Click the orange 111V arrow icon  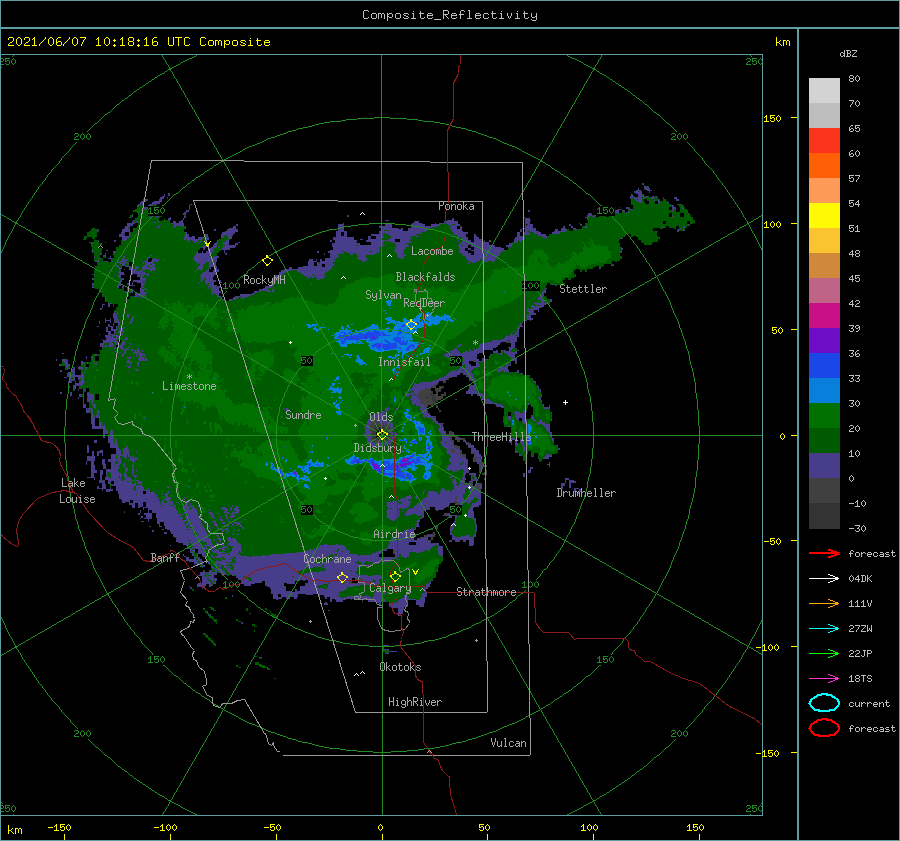click(x=824, y=603)
